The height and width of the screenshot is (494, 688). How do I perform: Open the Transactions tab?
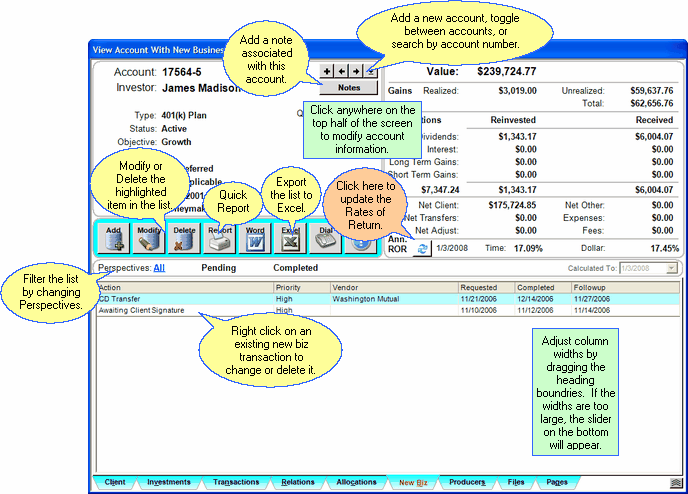click(x=236, y=482)
